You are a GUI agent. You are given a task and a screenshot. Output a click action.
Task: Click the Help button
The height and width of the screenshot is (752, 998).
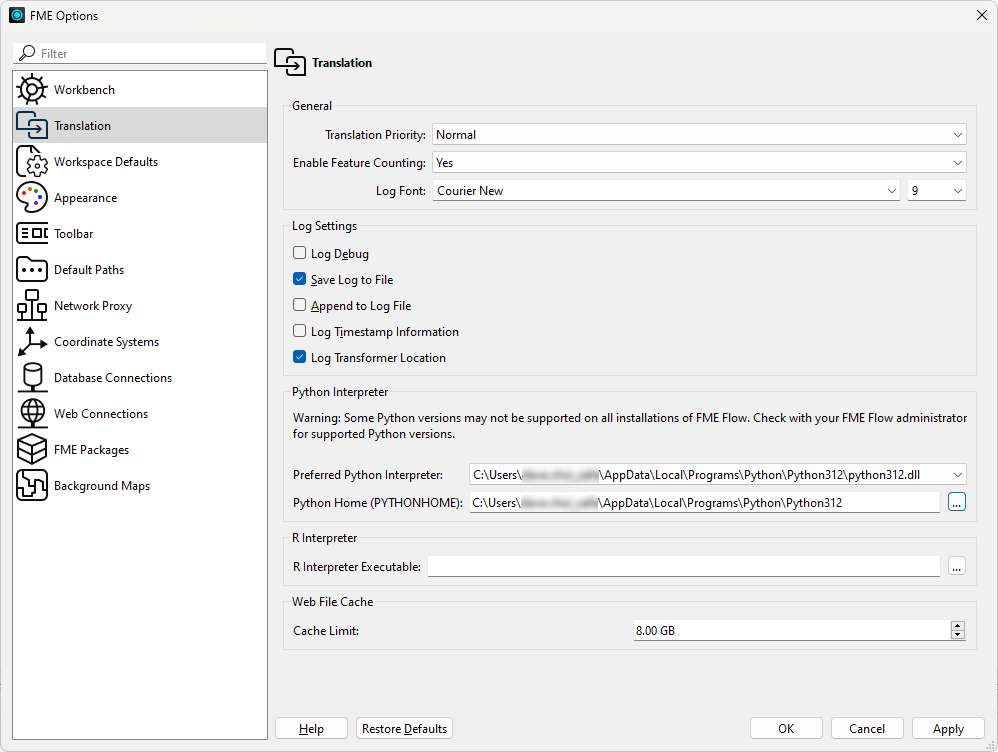tap(311, 728)
